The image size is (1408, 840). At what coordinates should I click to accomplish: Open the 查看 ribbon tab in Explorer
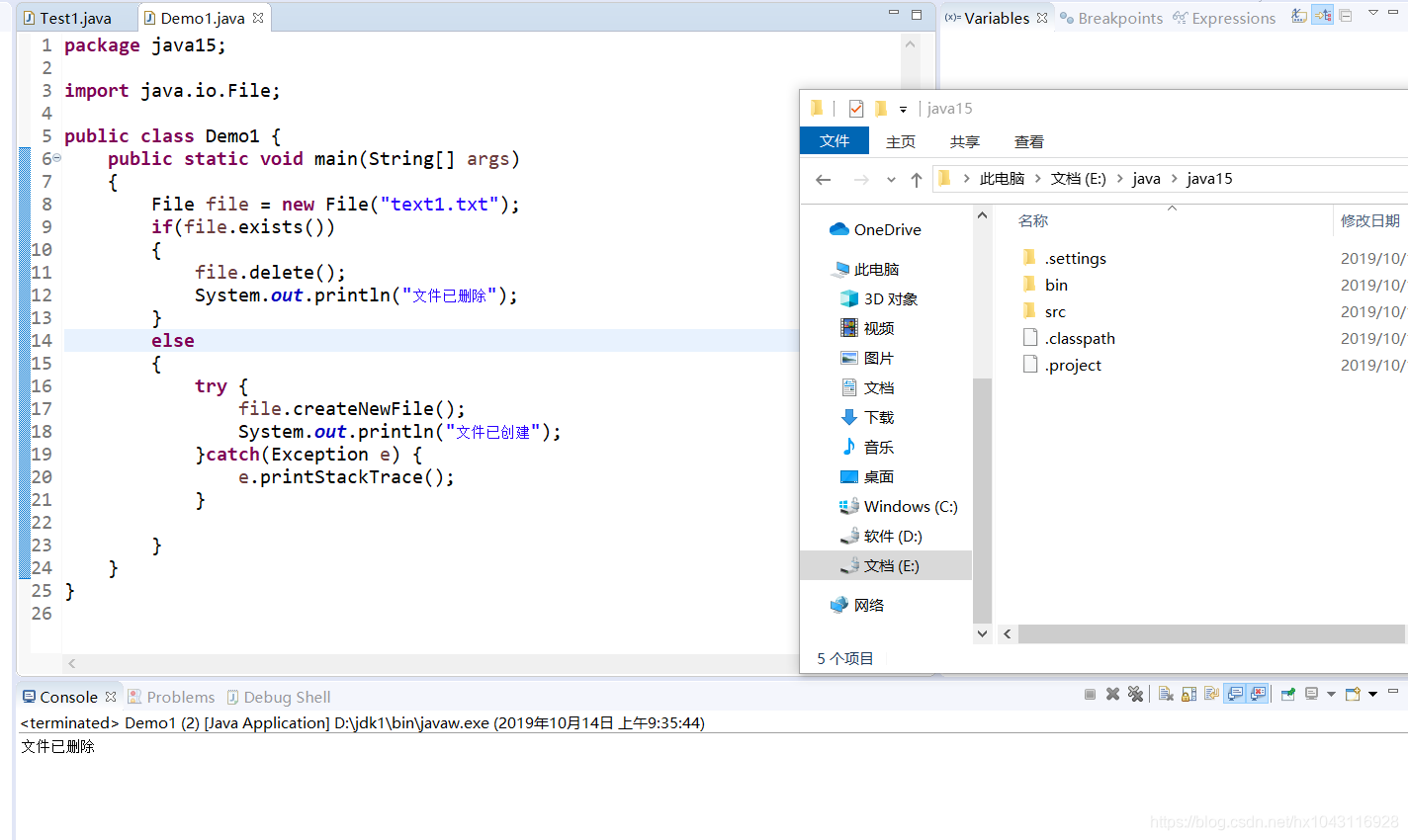pyautogui.click(x=1029, y=141)
